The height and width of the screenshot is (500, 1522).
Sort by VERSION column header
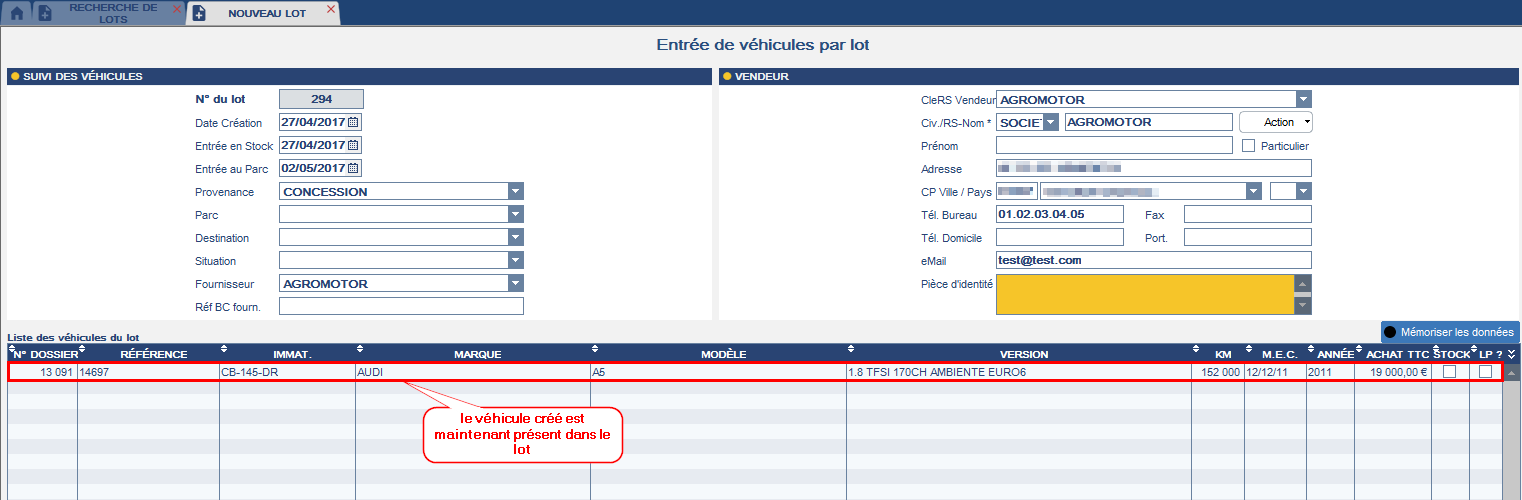pos(1018,354)
